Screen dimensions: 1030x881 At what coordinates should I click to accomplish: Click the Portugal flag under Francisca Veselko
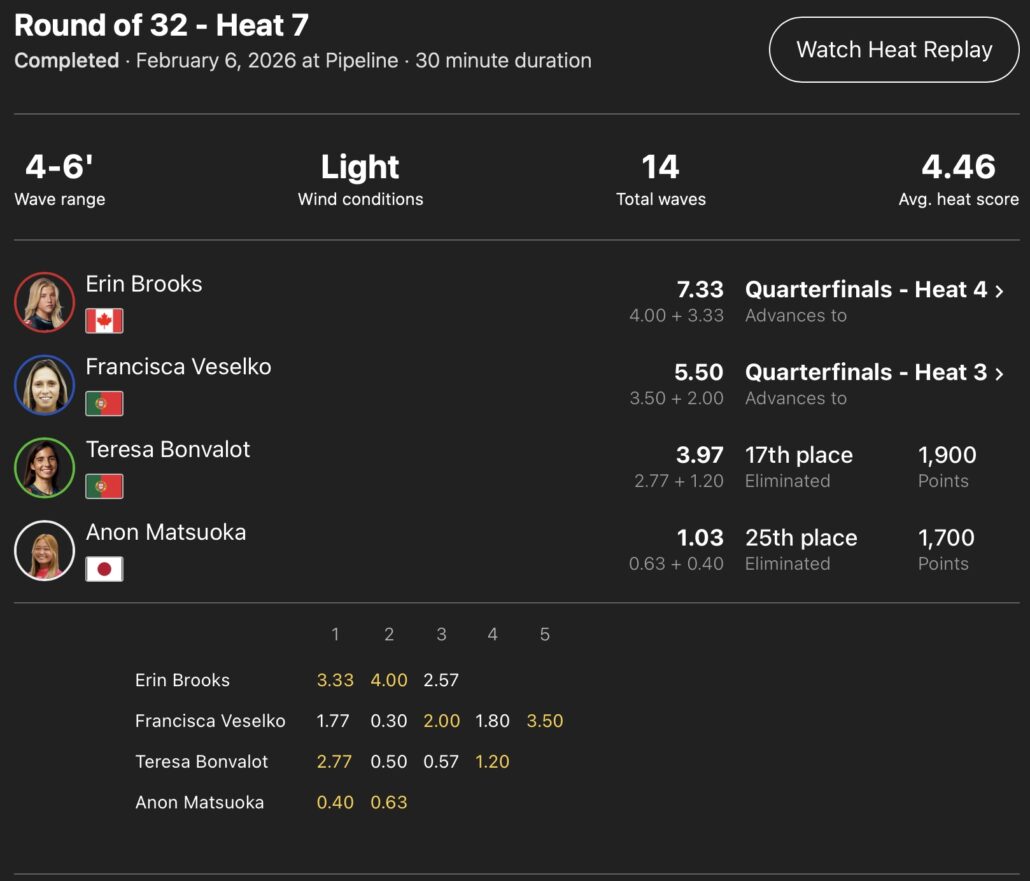[x=104, y=404]
